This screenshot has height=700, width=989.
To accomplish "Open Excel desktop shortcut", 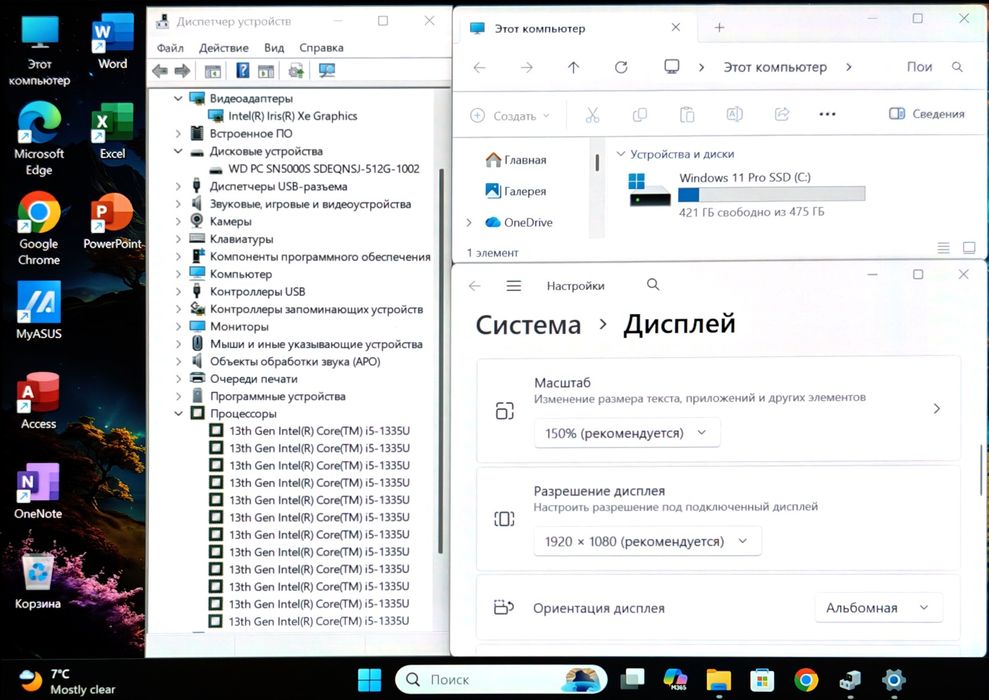I will click(112, 131).
